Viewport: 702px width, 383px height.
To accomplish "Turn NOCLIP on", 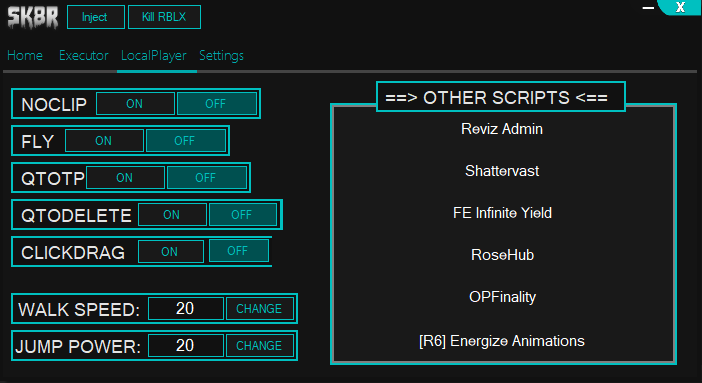I will point(135,103).
